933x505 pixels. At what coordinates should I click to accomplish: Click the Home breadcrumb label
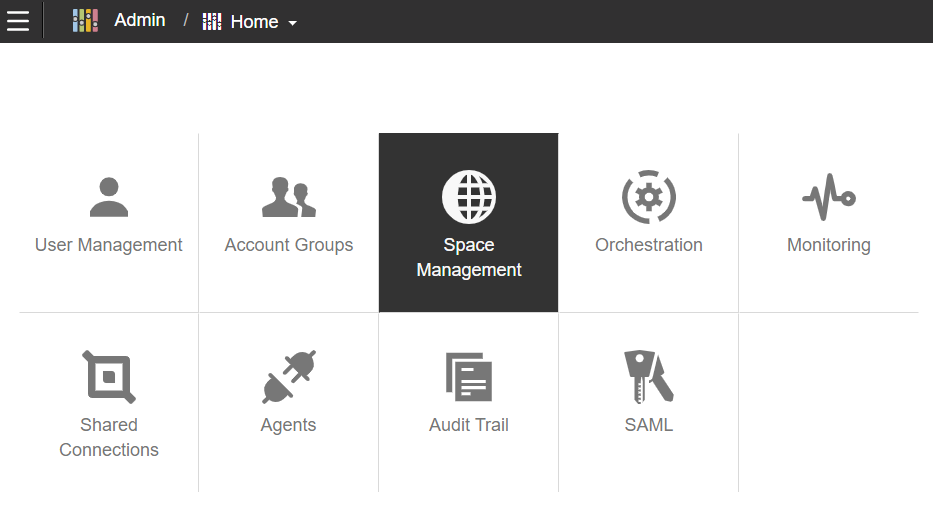(254, 22)
